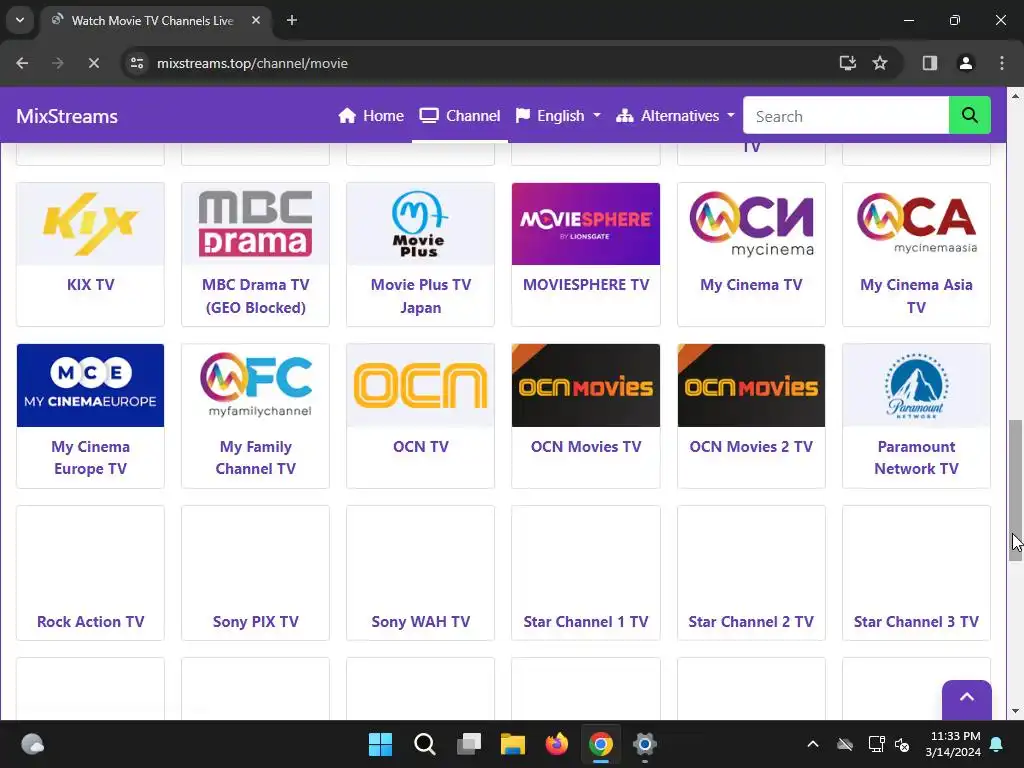Click Movie Plus TV Japan link

pyautogui.click(x=421, y=296)
